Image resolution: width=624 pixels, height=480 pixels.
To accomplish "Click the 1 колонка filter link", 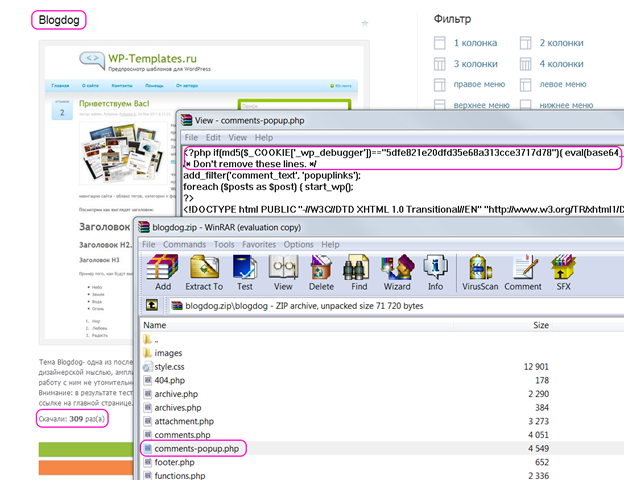I will (x=475, y=43).
